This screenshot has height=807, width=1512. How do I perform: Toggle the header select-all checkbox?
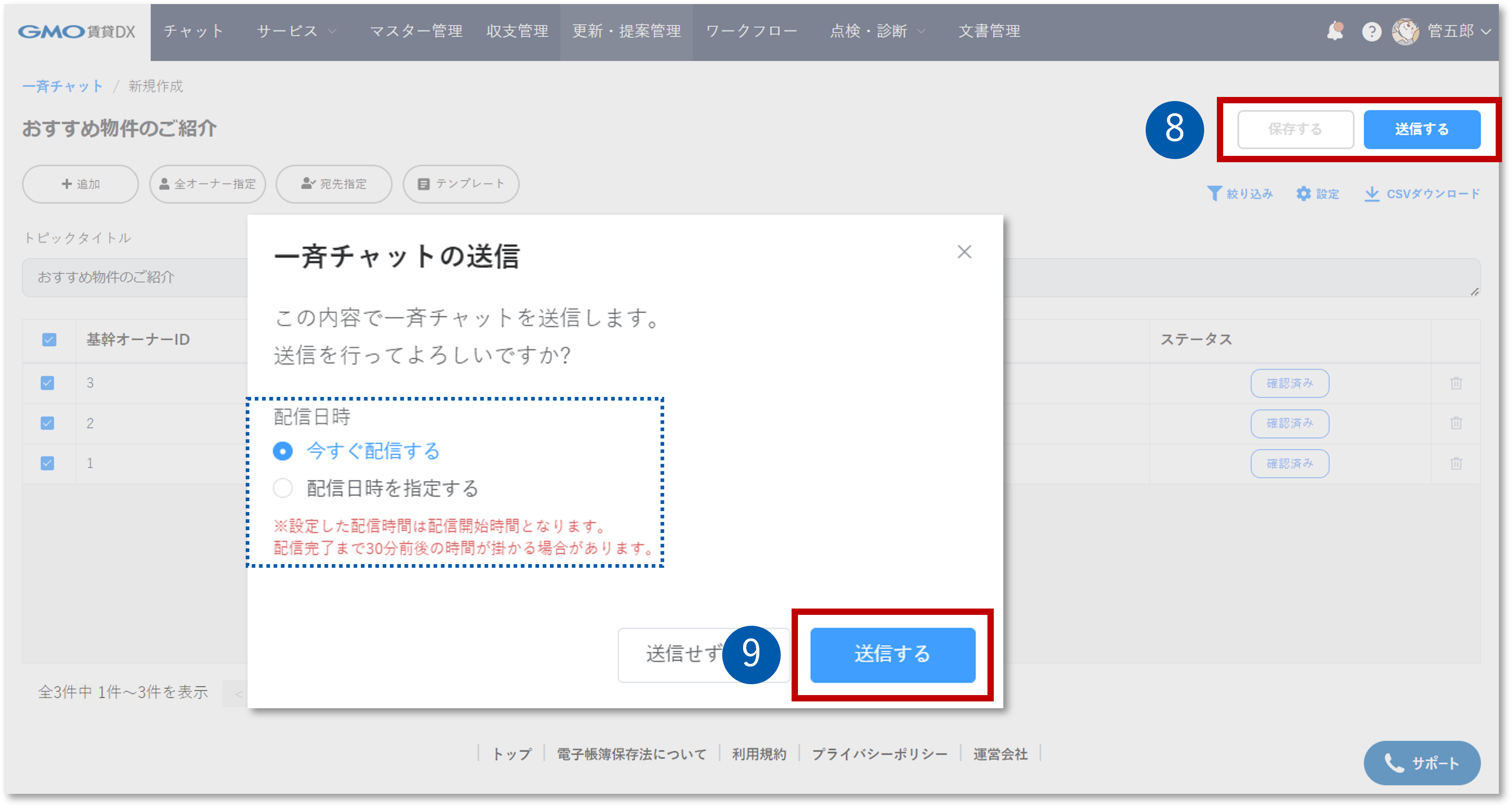click(x=49, y=339)
